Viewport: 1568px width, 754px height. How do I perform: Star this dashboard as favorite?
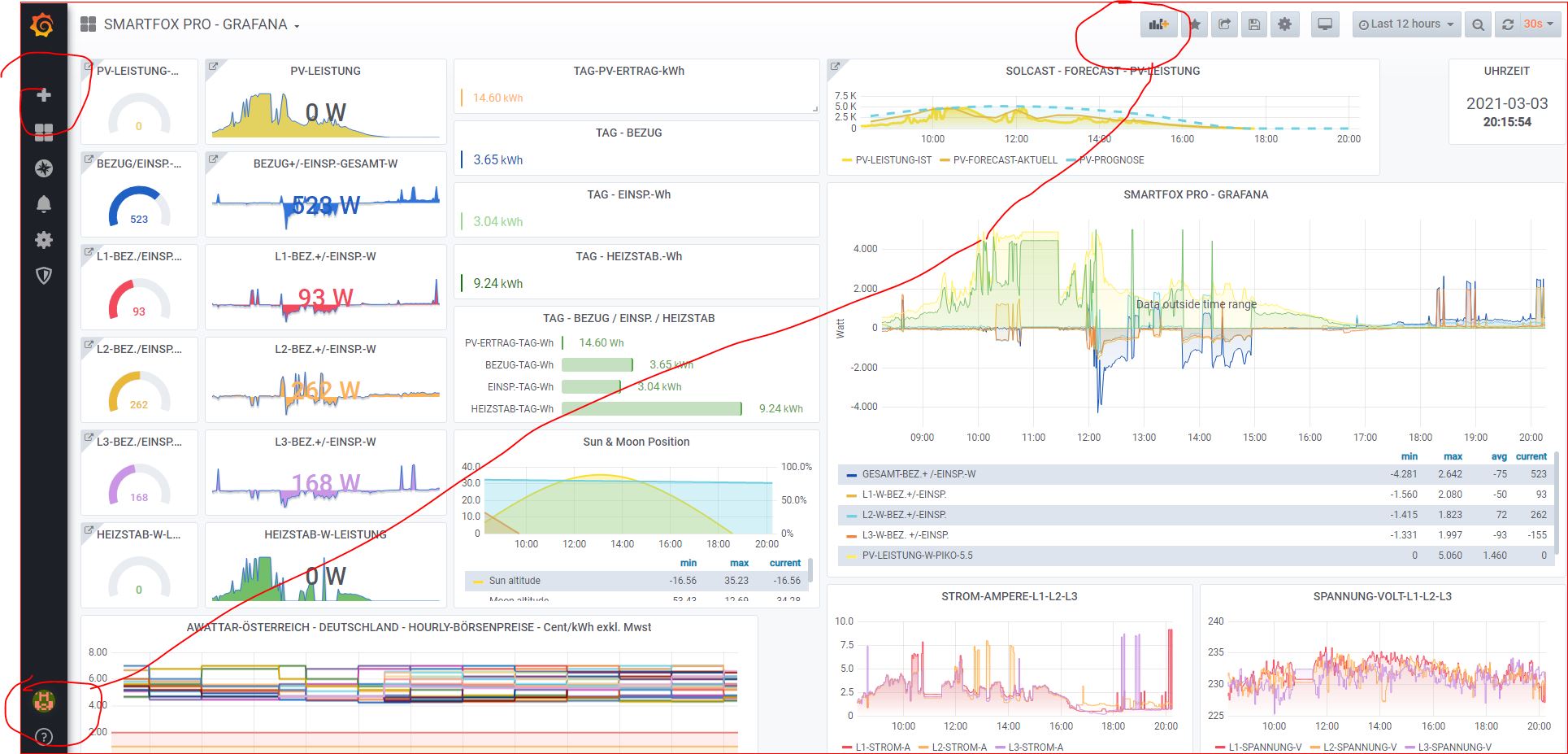pos(1195,24)
